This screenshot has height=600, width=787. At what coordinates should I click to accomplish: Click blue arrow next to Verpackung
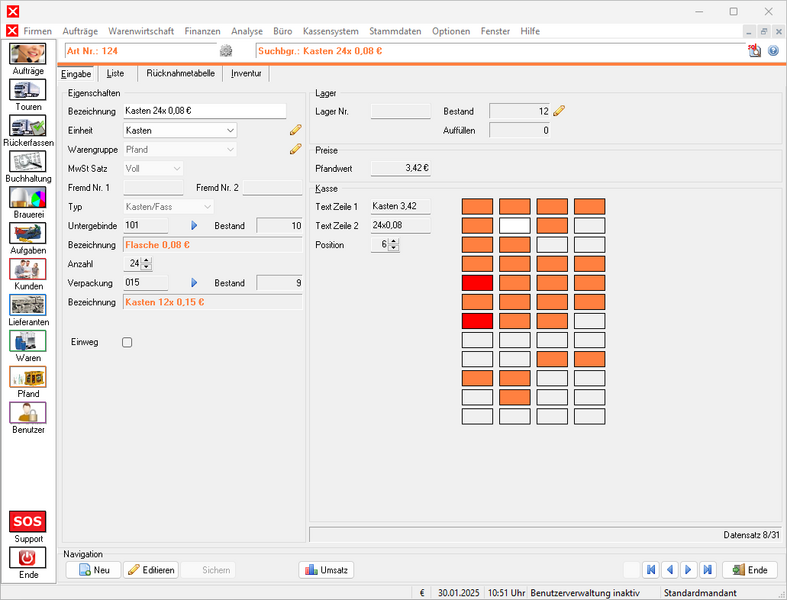195,283
